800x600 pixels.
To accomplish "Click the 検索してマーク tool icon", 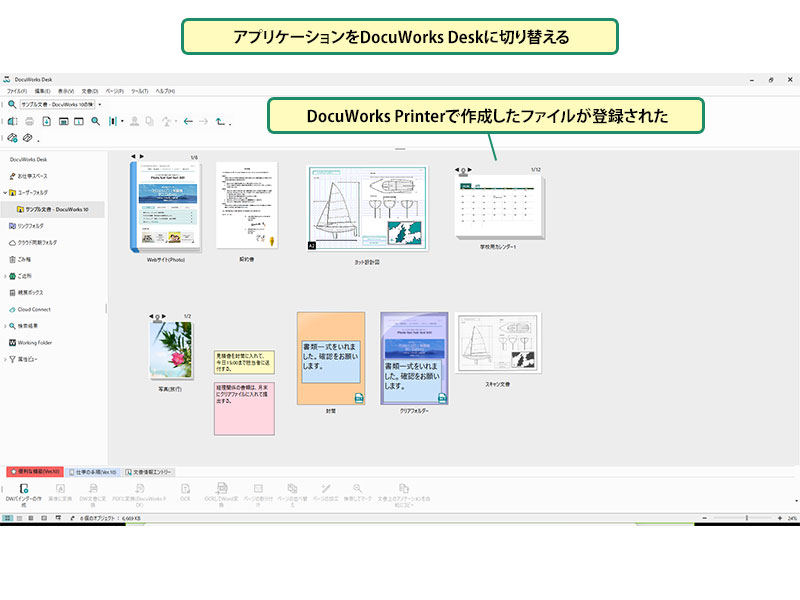I will [358, 488].
